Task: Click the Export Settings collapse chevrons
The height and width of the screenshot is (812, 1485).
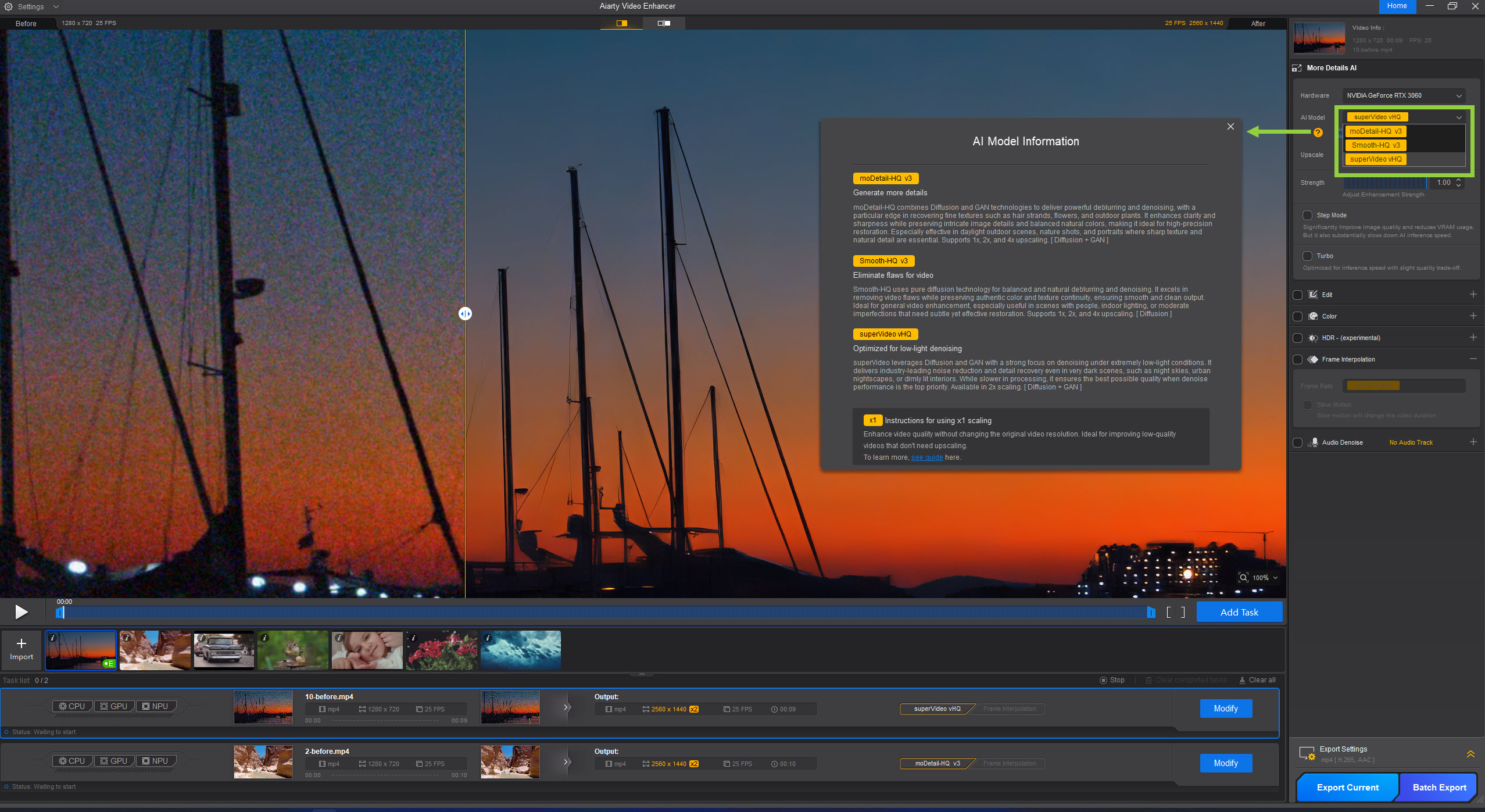Action: (1470, 754)
